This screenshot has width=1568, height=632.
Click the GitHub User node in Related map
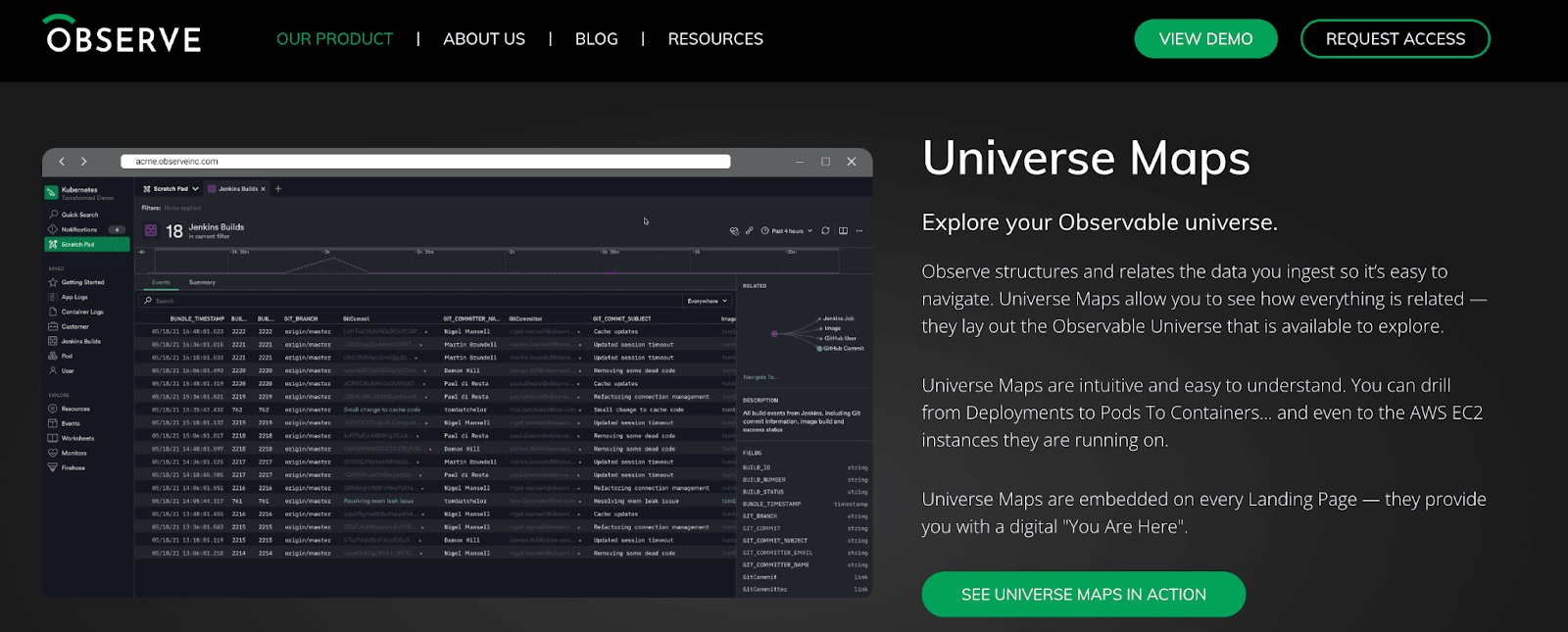pos(837,338)
